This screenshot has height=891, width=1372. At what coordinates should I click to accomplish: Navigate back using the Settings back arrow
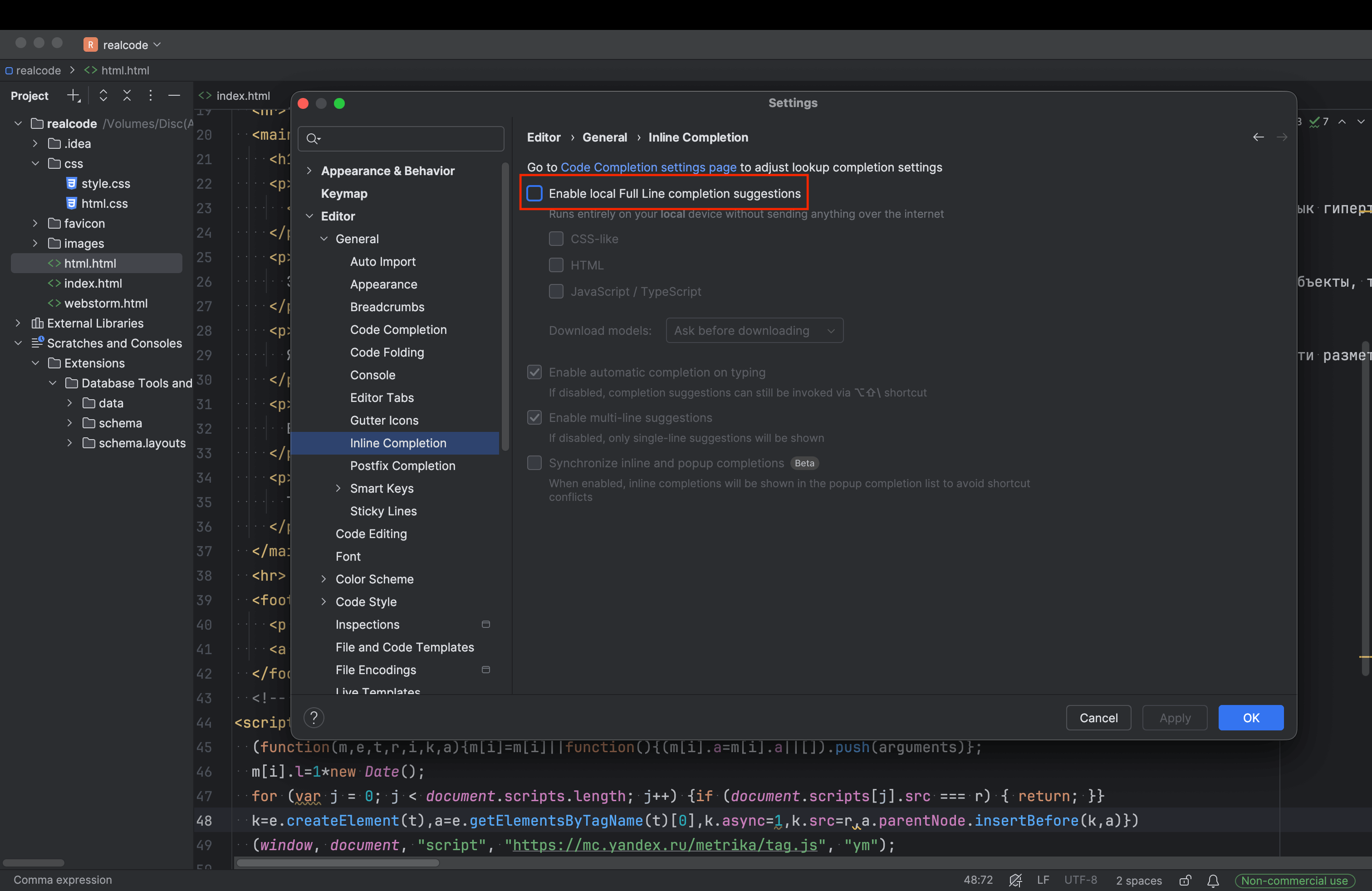pos(1259,137)
